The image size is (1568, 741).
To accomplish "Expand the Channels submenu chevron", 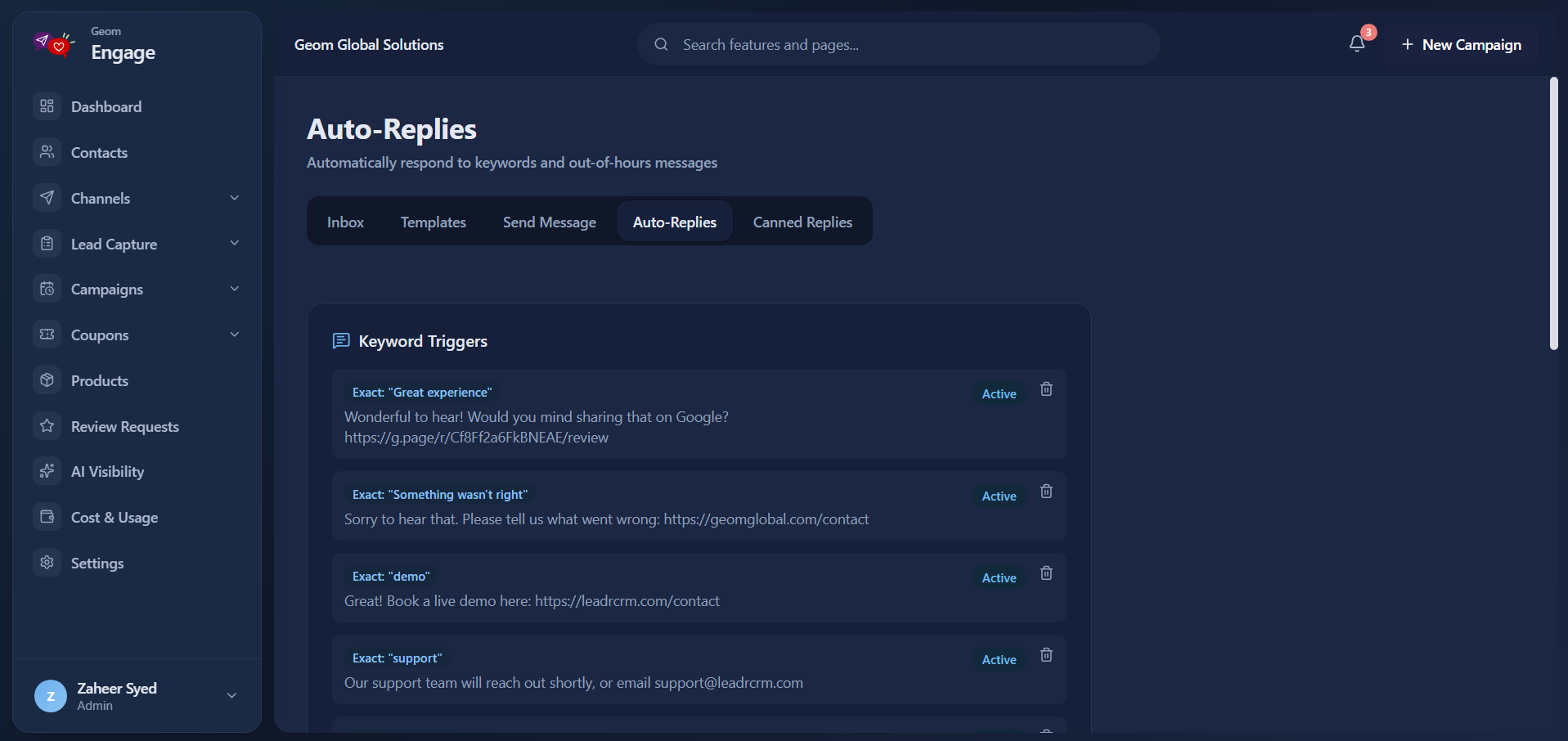I will pos(235,198).
